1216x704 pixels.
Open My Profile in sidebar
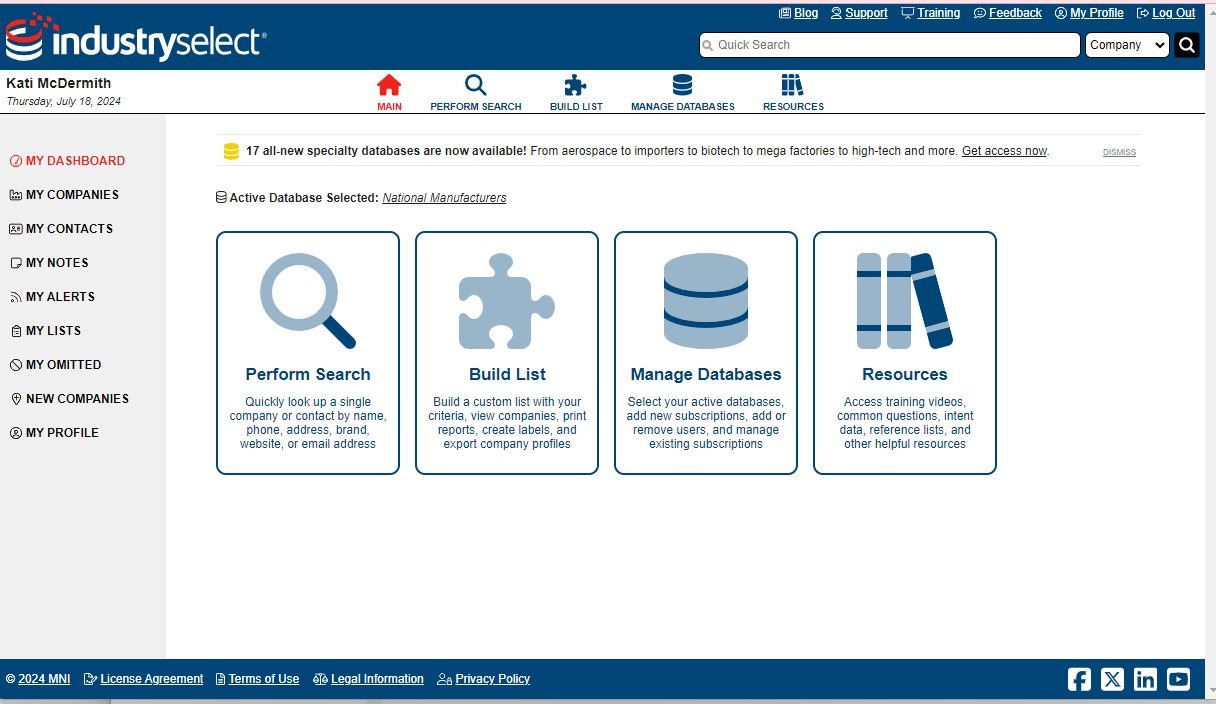(54, 433)
